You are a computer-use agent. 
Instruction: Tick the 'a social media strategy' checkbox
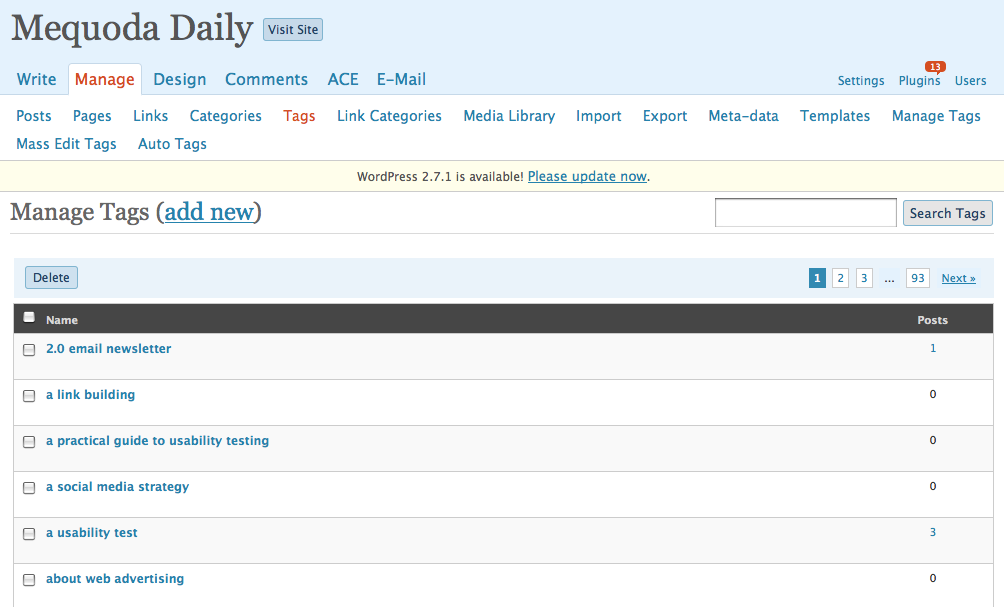coord(29,488)
